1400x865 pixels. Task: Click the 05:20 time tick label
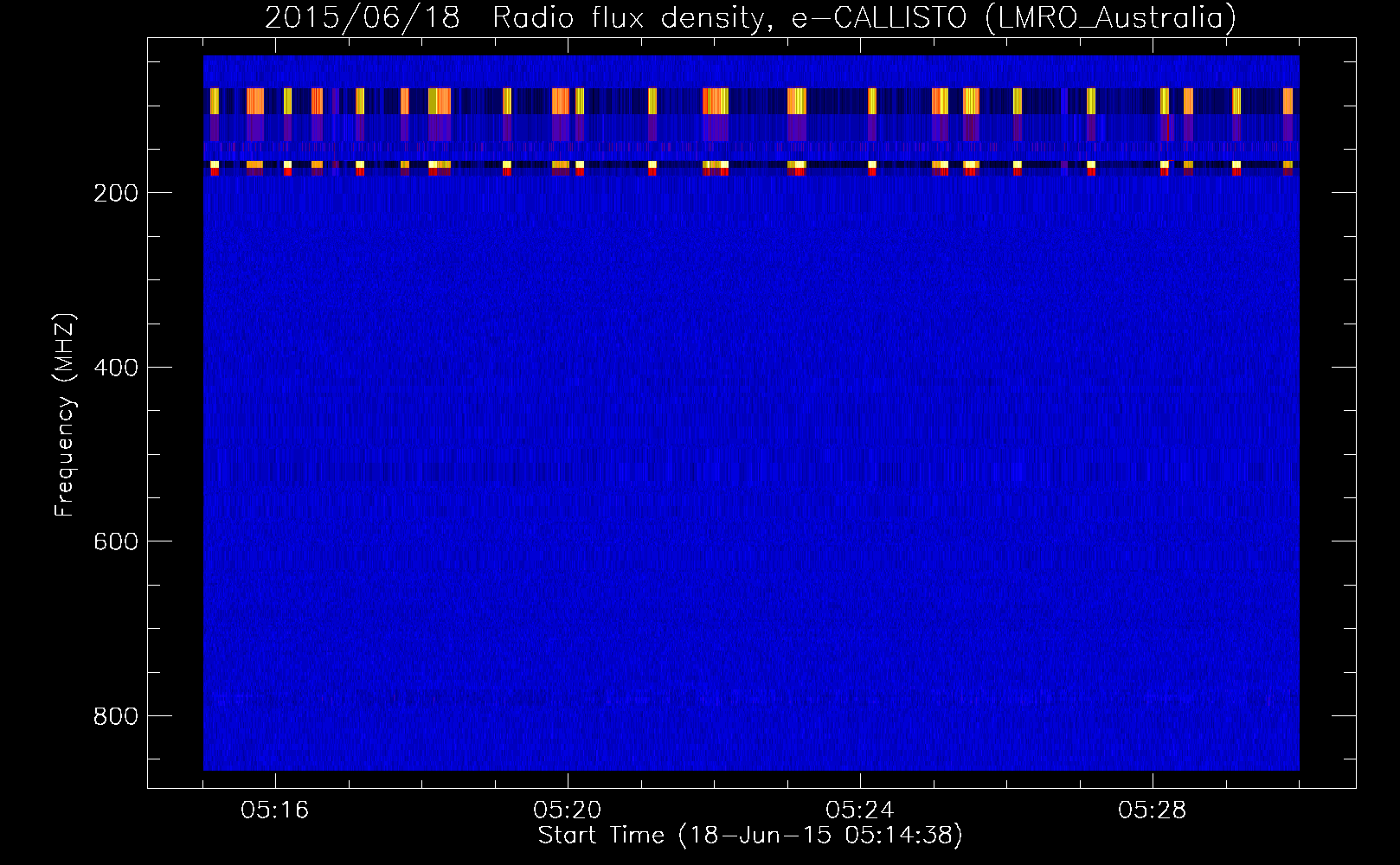point(568,811)
